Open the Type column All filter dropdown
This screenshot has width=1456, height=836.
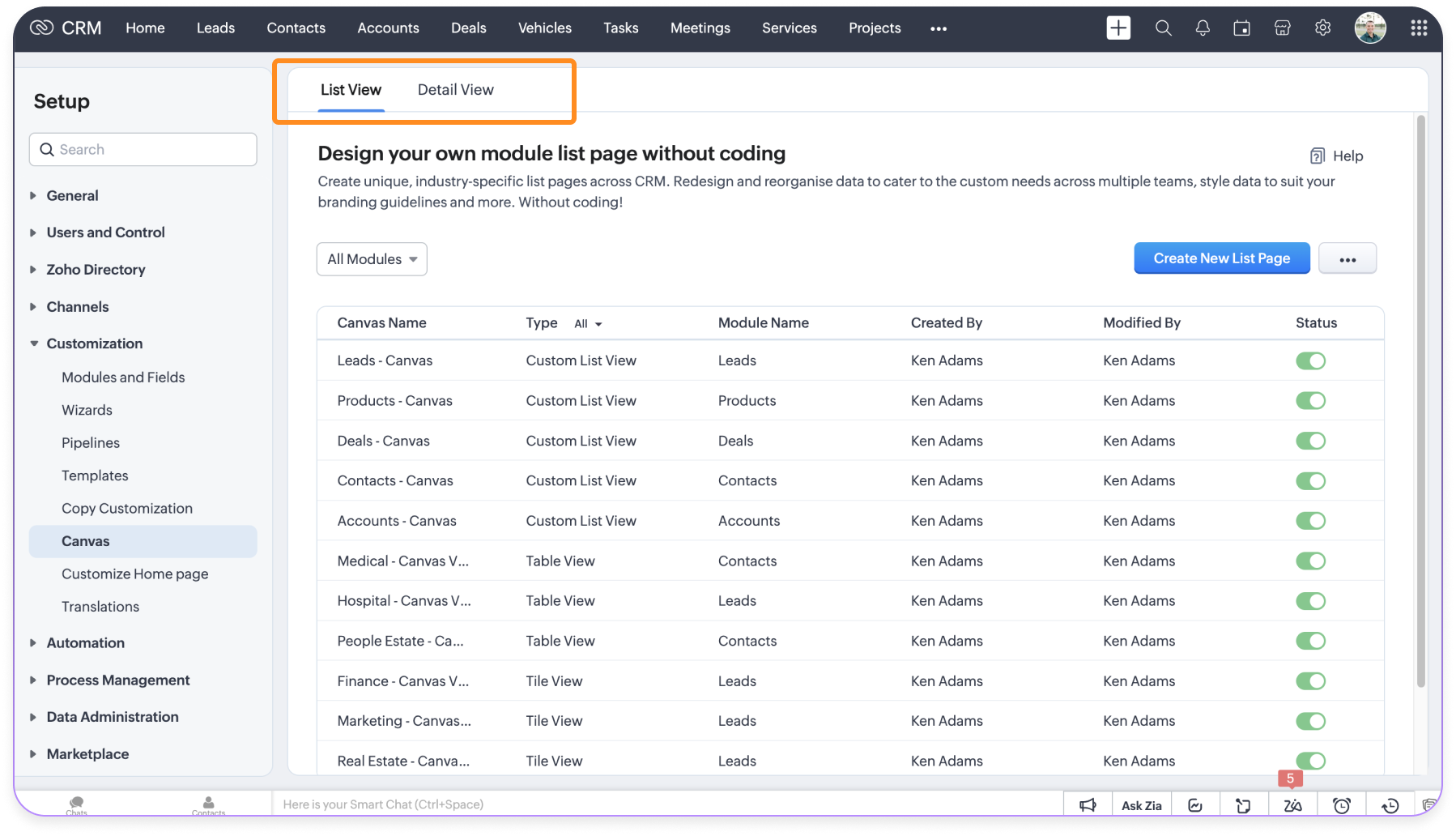tap(588, 323)
